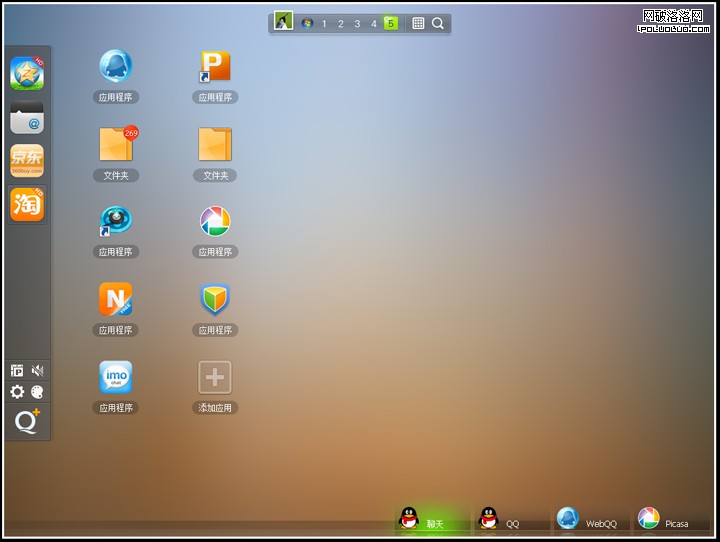This screenshot has width=720, height=542.
Task: Switch to desktop page 1
Action: (324, 23)
